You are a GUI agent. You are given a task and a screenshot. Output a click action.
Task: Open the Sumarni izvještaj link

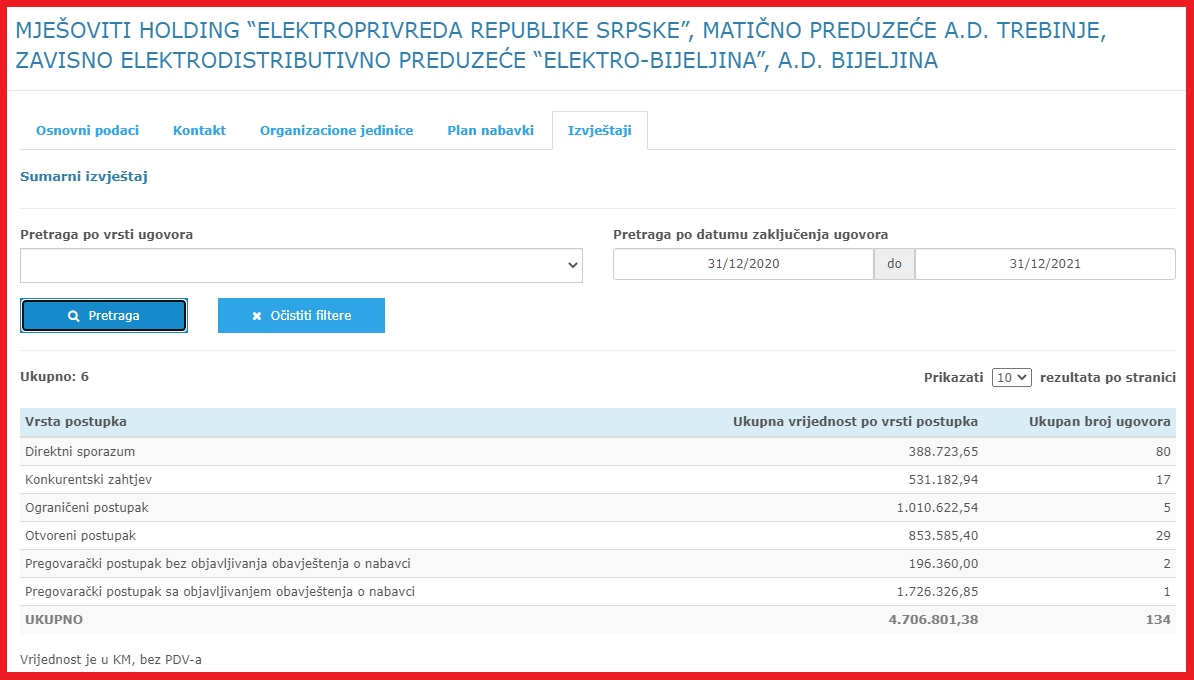(84, 177)
